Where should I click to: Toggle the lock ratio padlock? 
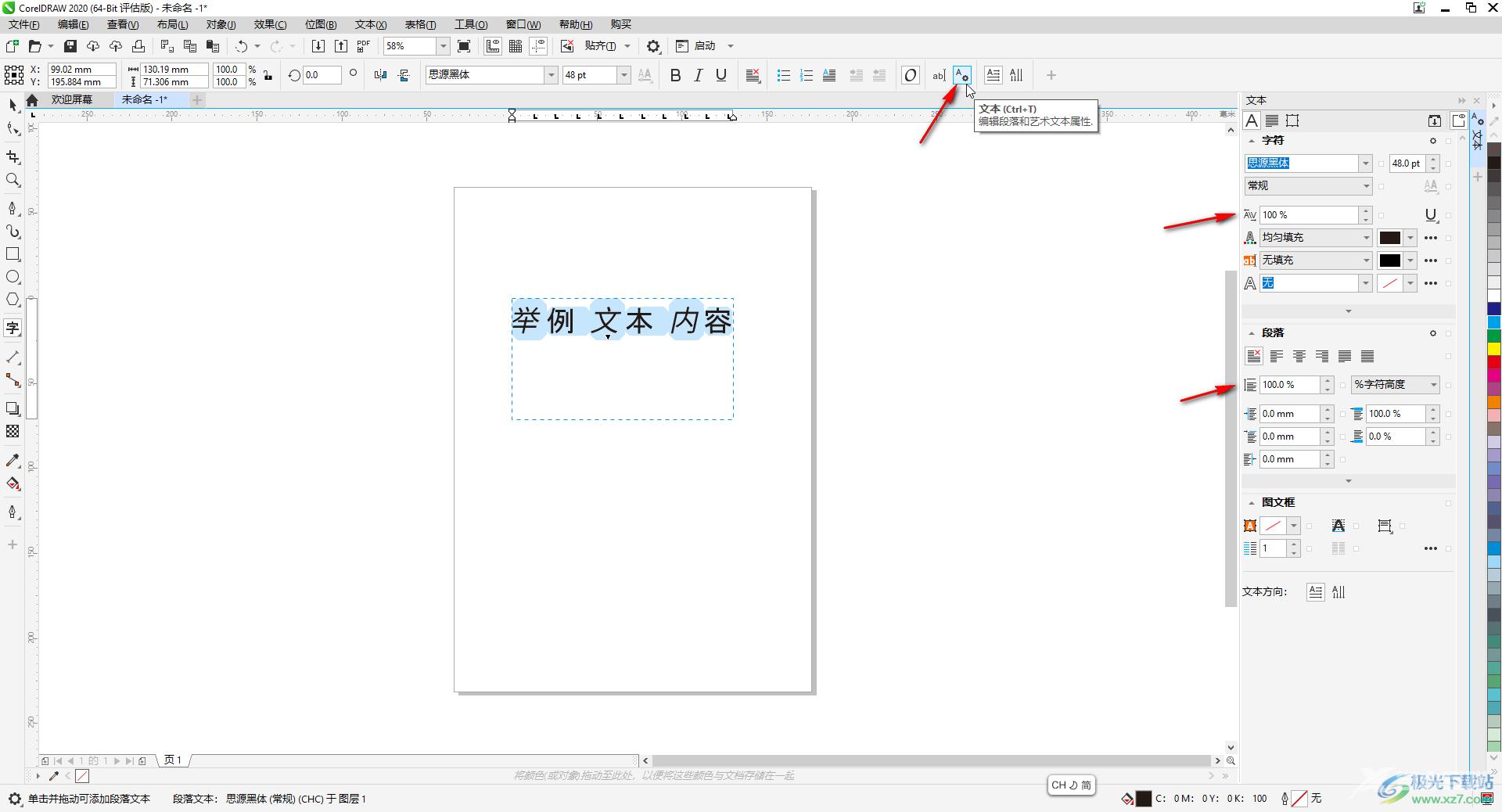point(268,75)
